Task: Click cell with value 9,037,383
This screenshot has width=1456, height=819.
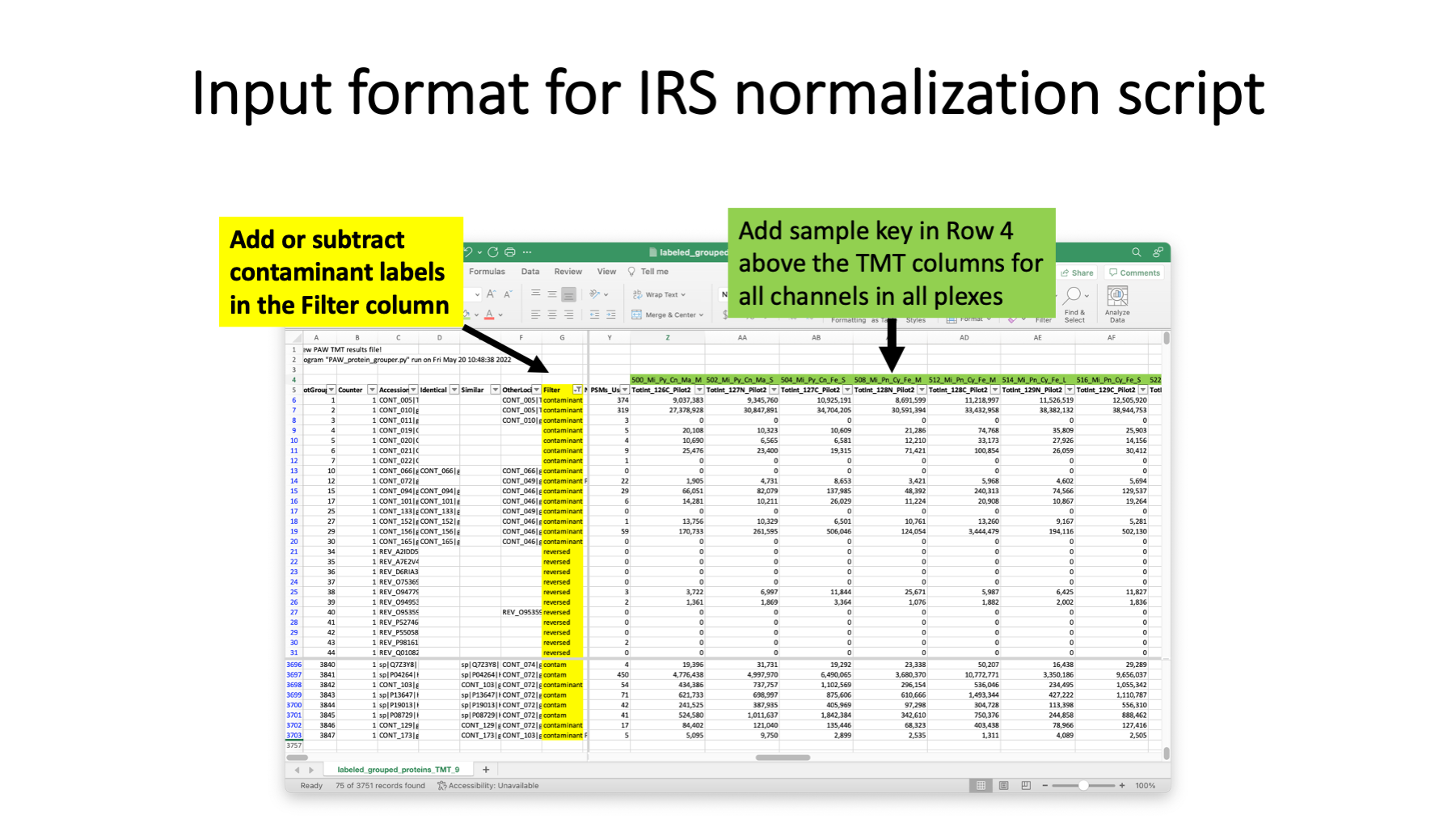Action: point(667,400)
